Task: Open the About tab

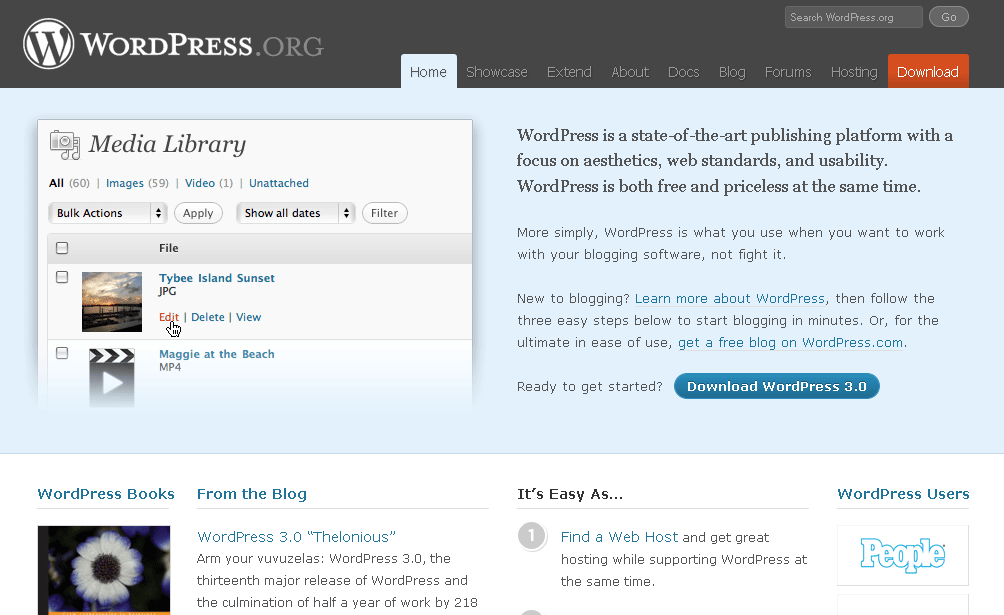Action: click(x=630, y=72)
